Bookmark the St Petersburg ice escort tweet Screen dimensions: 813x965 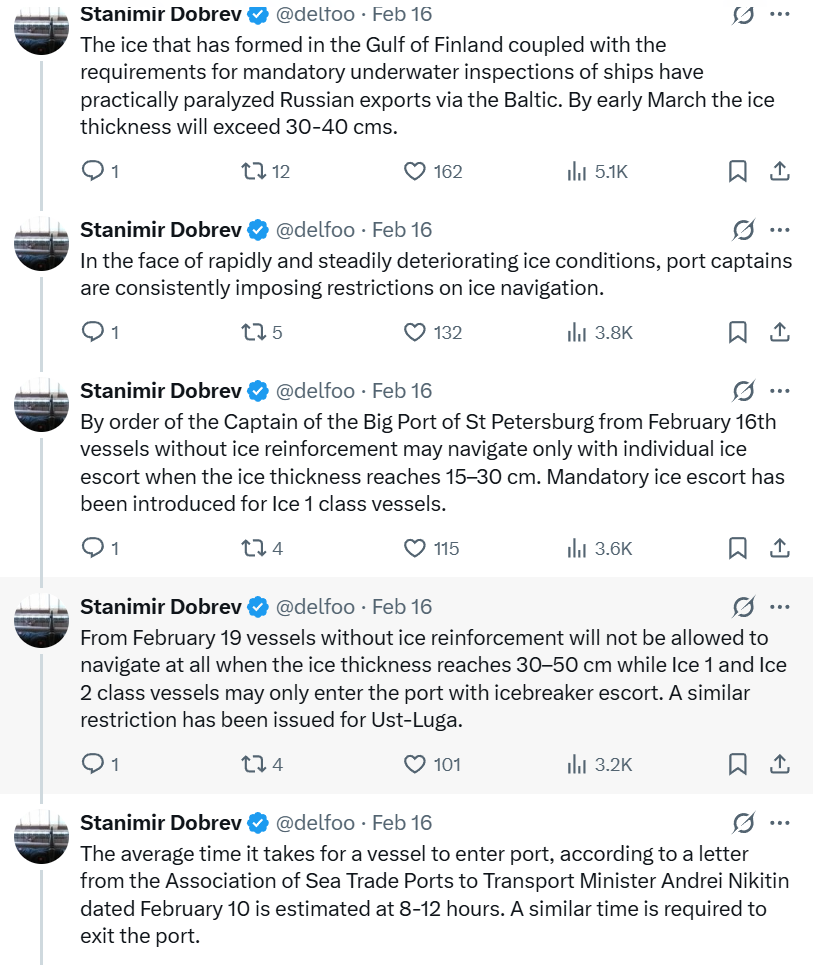pyautogui.click(x=737, y=548)
